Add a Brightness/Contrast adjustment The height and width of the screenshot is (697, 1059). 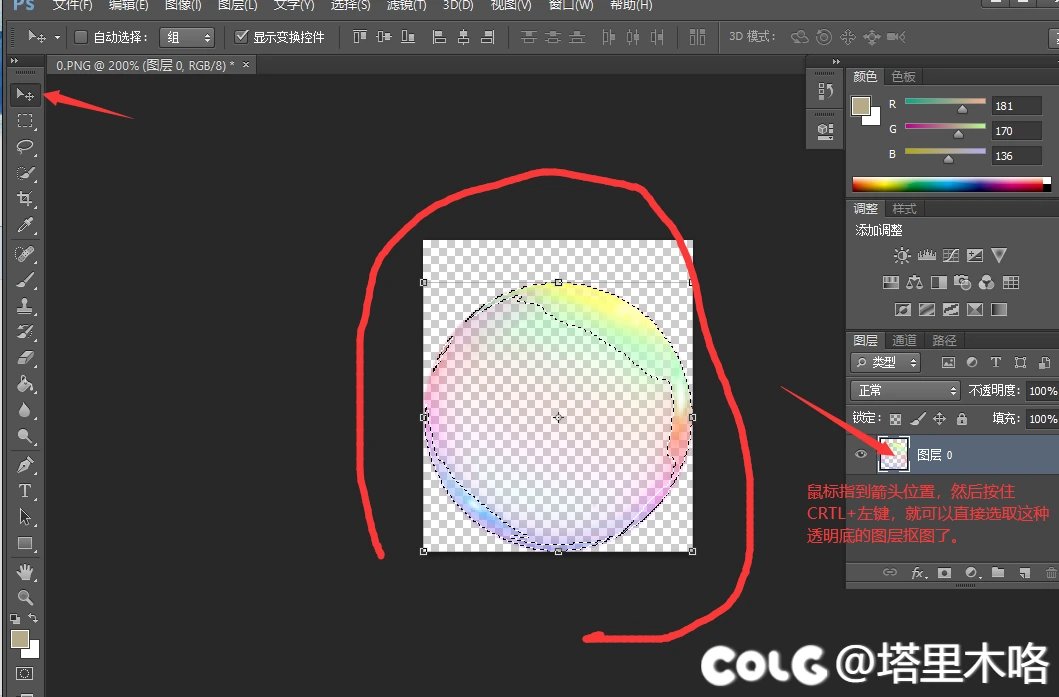902,256
